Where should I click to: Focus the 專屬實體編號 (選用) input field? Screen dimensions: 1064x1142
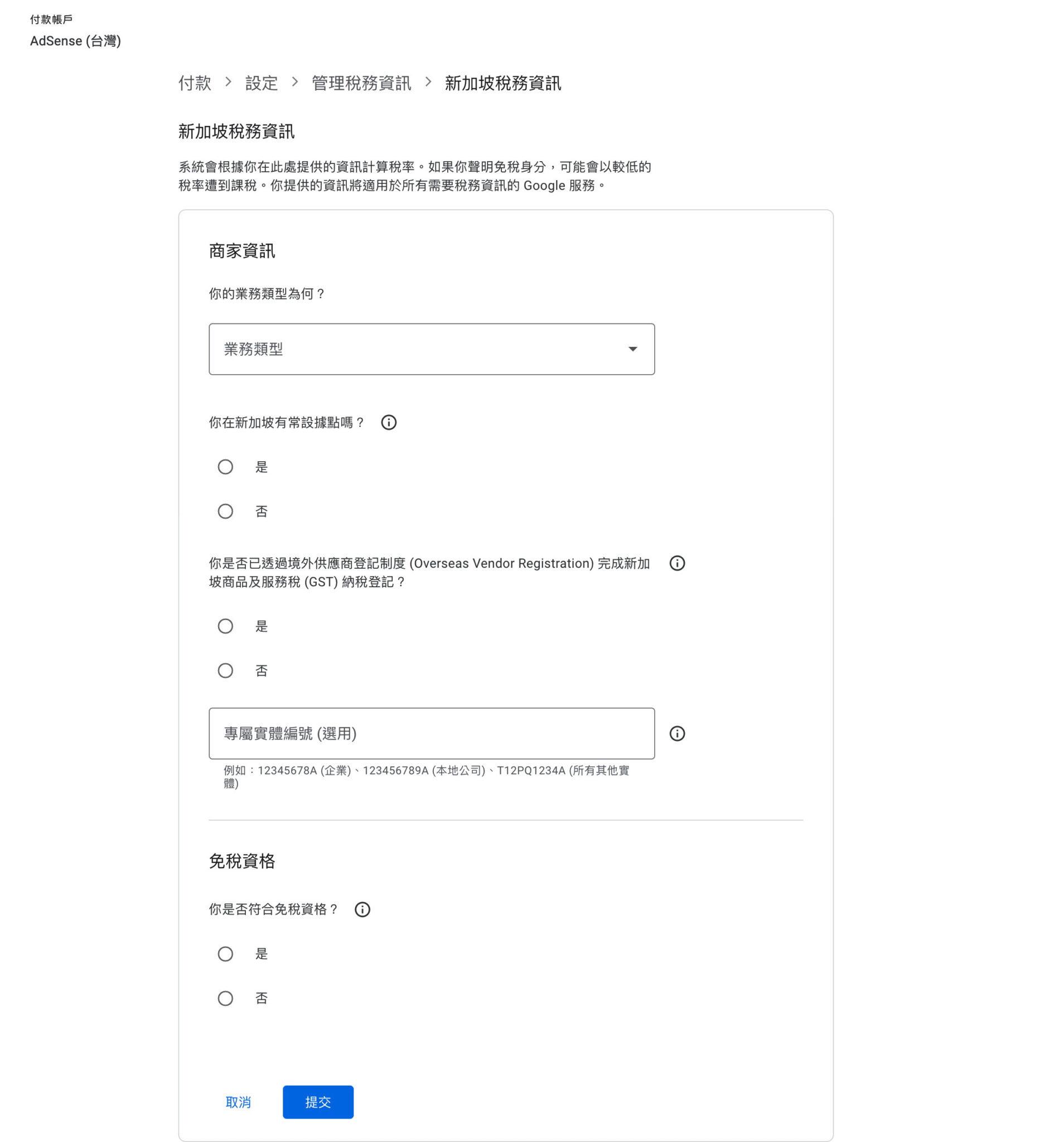pyautogui.click(x=432, y=734)
